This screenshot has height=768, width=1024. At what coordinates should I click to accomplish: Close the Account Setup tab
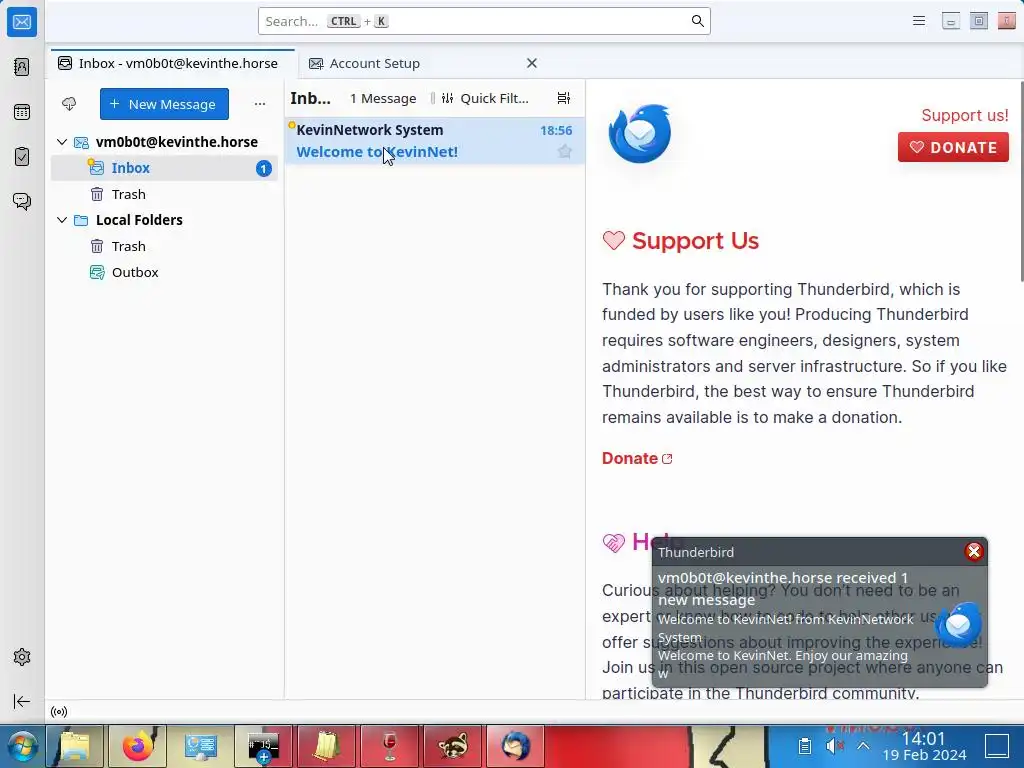532,63
